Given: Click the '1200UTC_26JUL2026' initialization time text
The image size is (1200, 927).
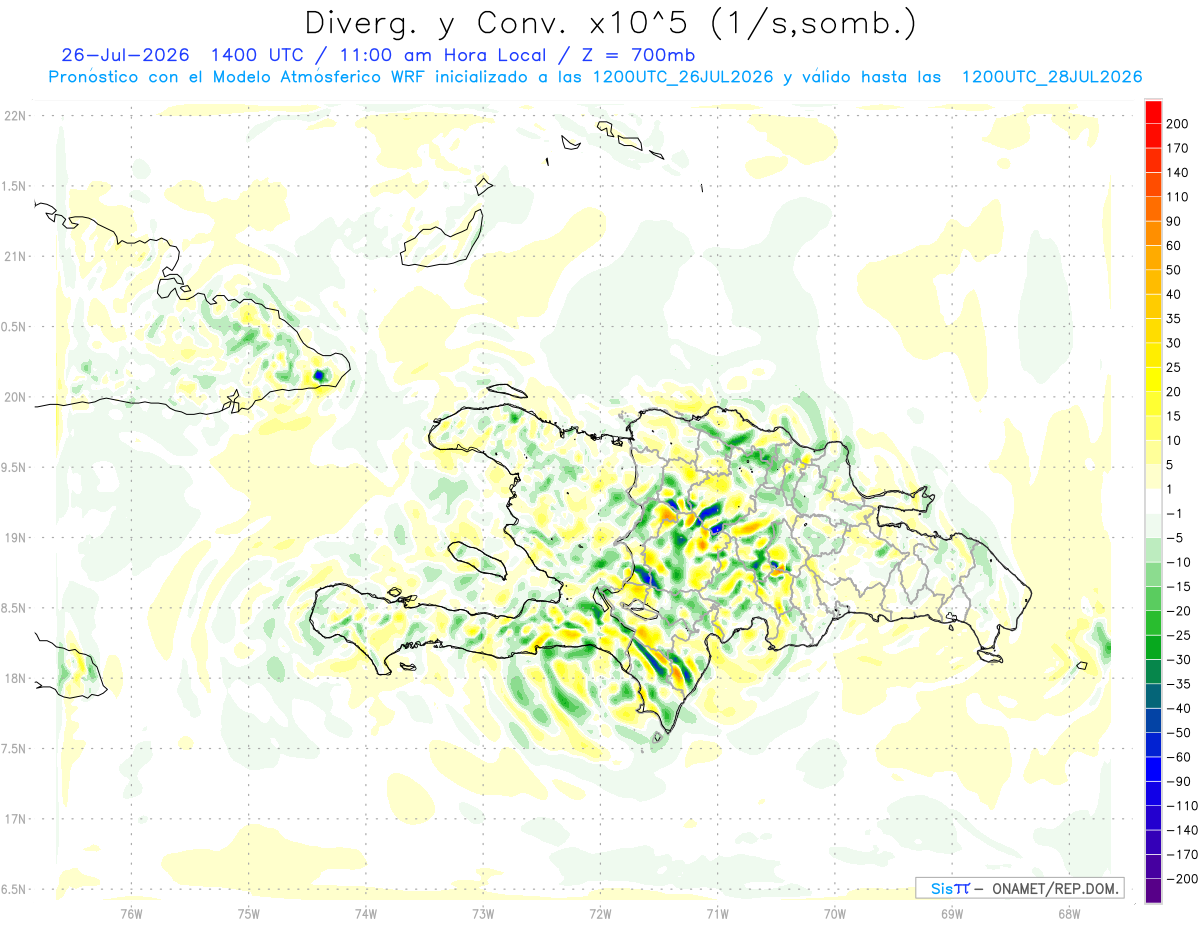Looking at the screenshot, I should pos(683,77).
